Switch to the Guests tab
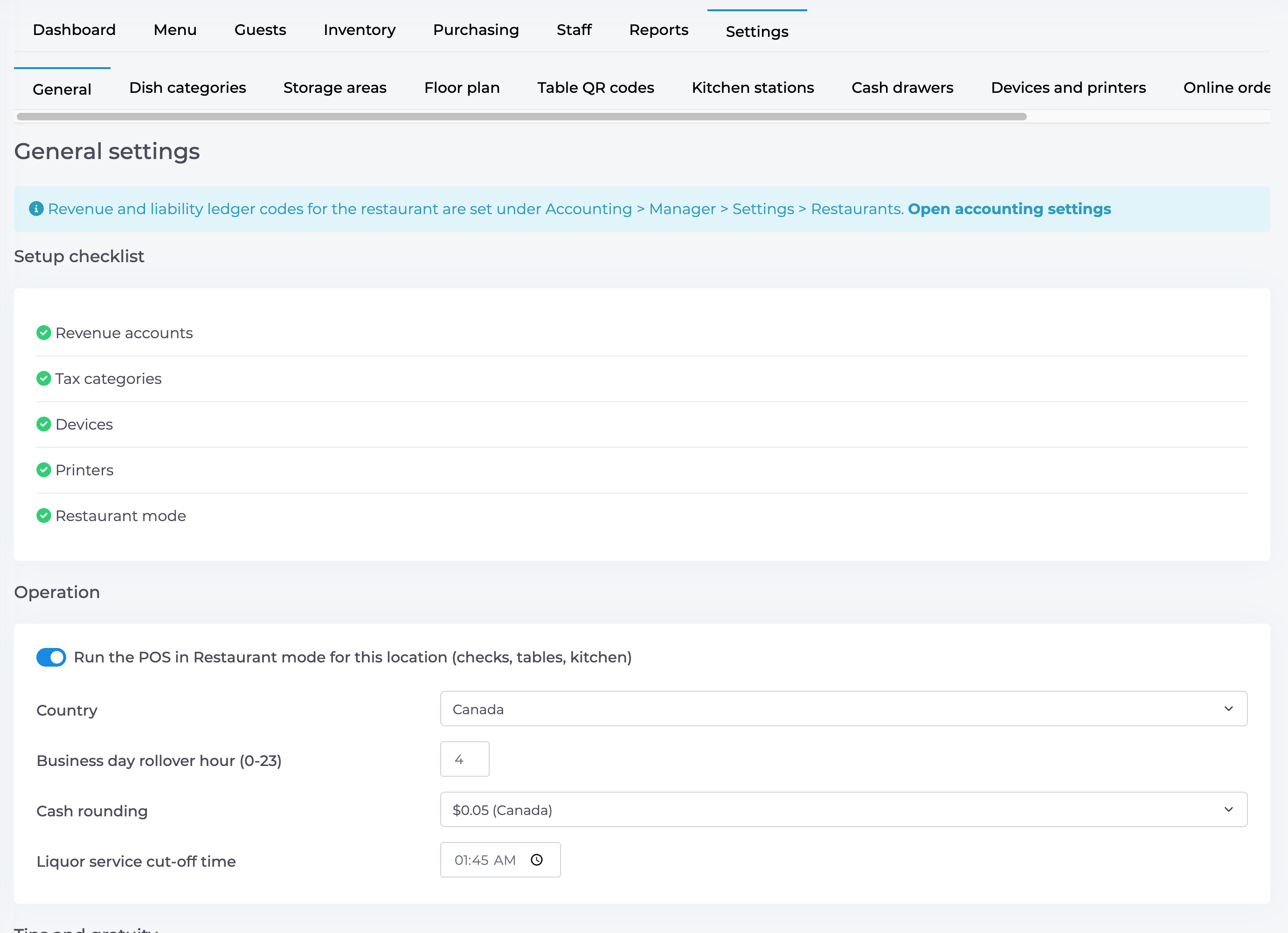 click(x=260, y=30)
